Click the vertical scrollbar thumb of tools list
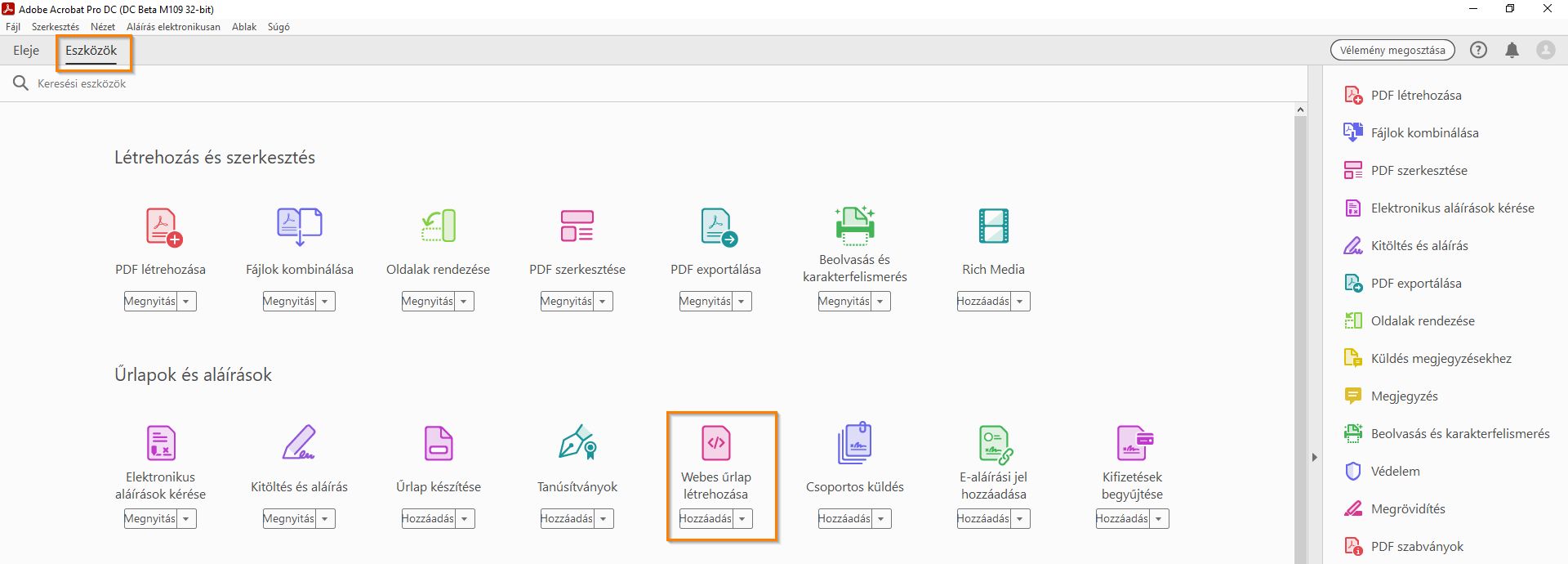Image resolution: width=1568 pixels, height=564 pixels. coord(1300,339)
